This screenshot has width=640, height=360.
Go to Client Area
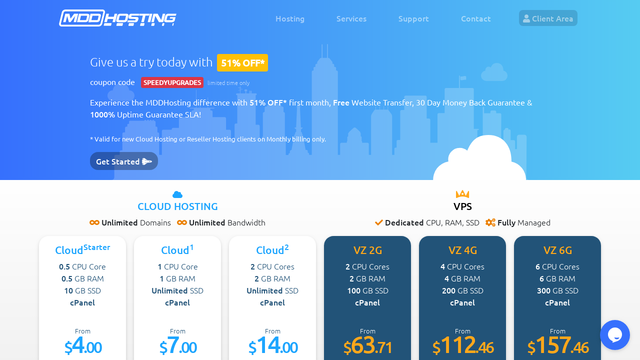(548, 18)
